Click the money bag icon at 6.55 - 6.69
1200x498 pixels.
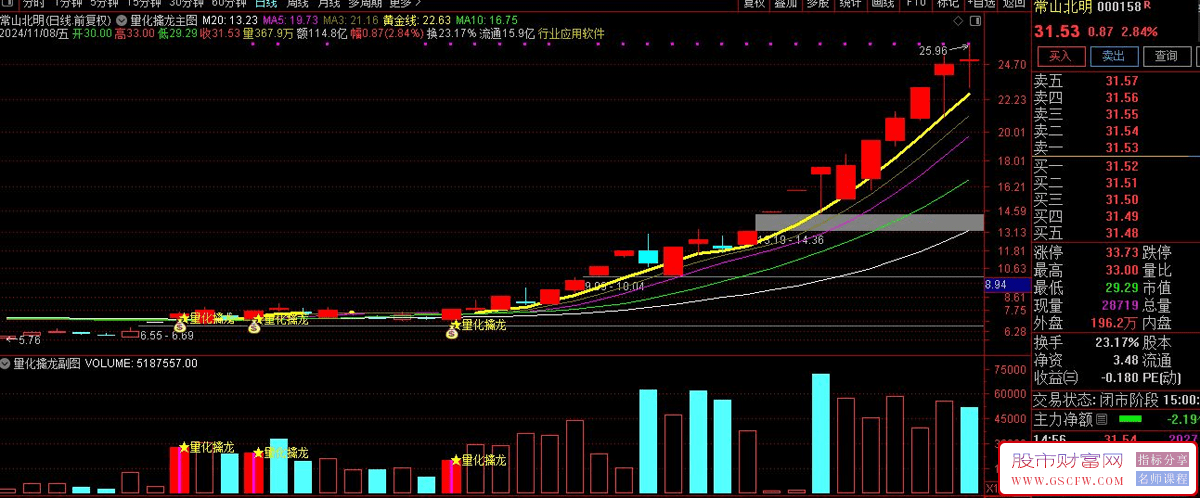click(x=181, y=327)
